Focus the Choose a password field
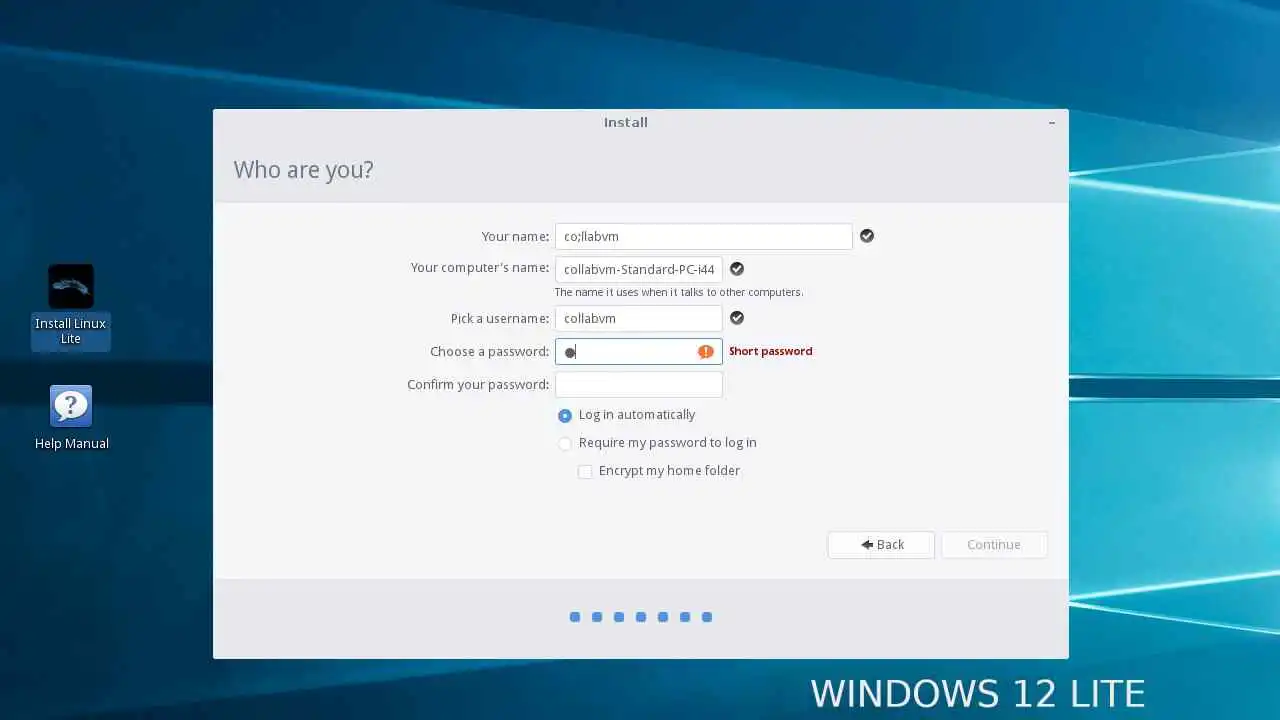The width and height of the screenshot is (1280, 720). click(x=639, y=351)
